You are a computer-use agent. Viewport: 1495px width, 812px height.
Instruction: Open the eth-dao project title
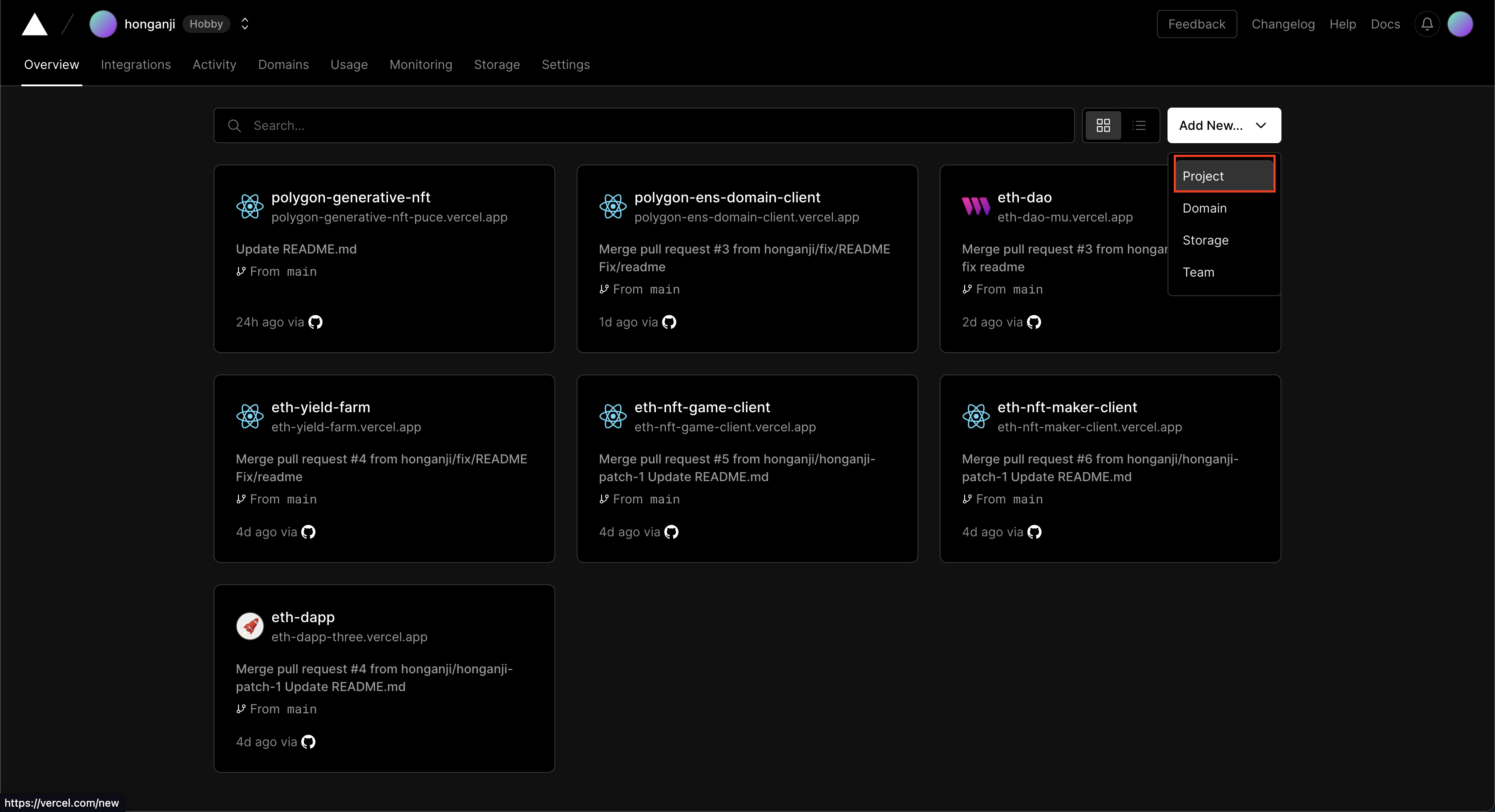(x=1024, y=197)
